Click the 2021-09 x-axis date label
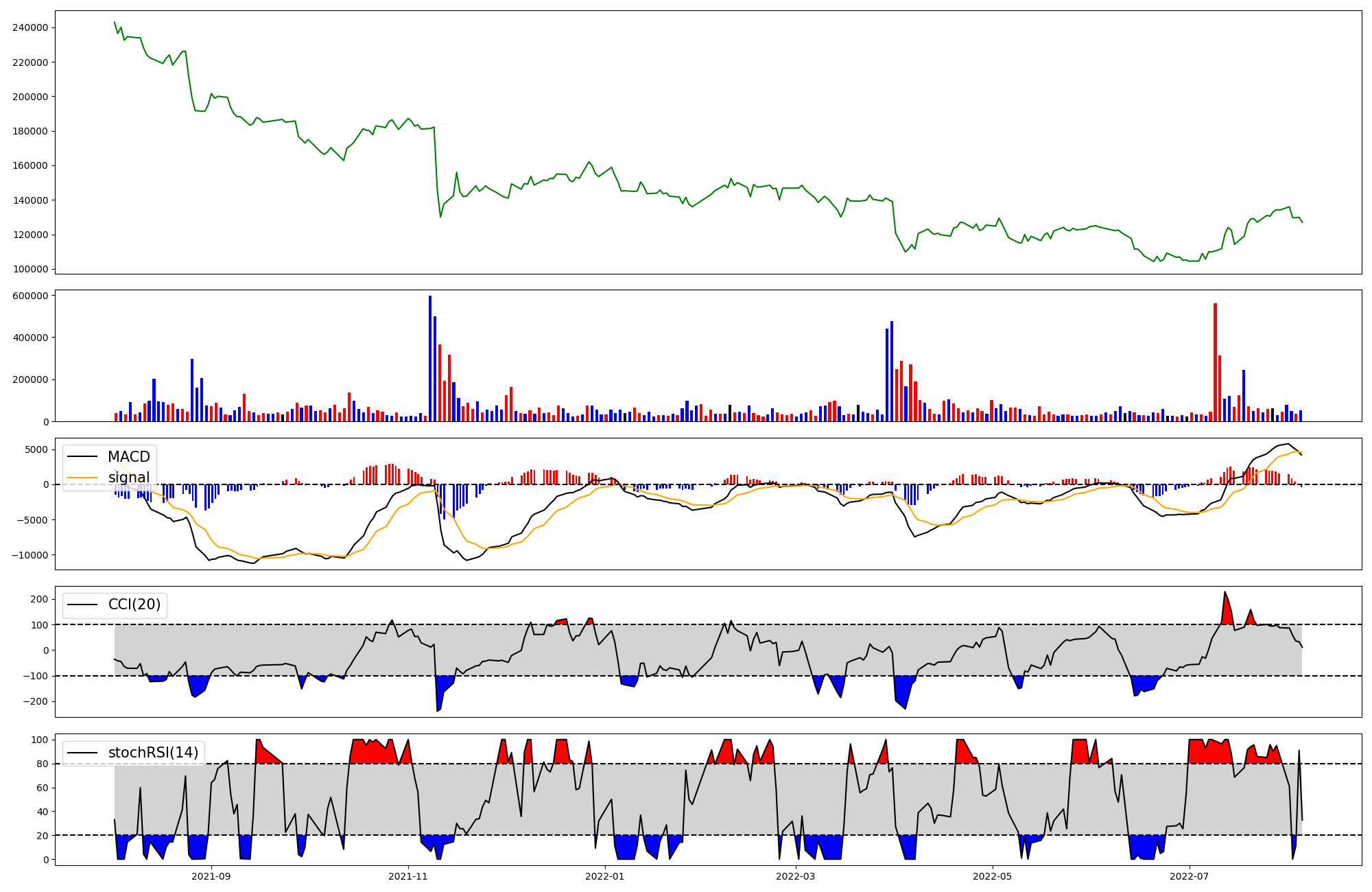Viewport: 1372px width, 892px height. tap(211, 876)
